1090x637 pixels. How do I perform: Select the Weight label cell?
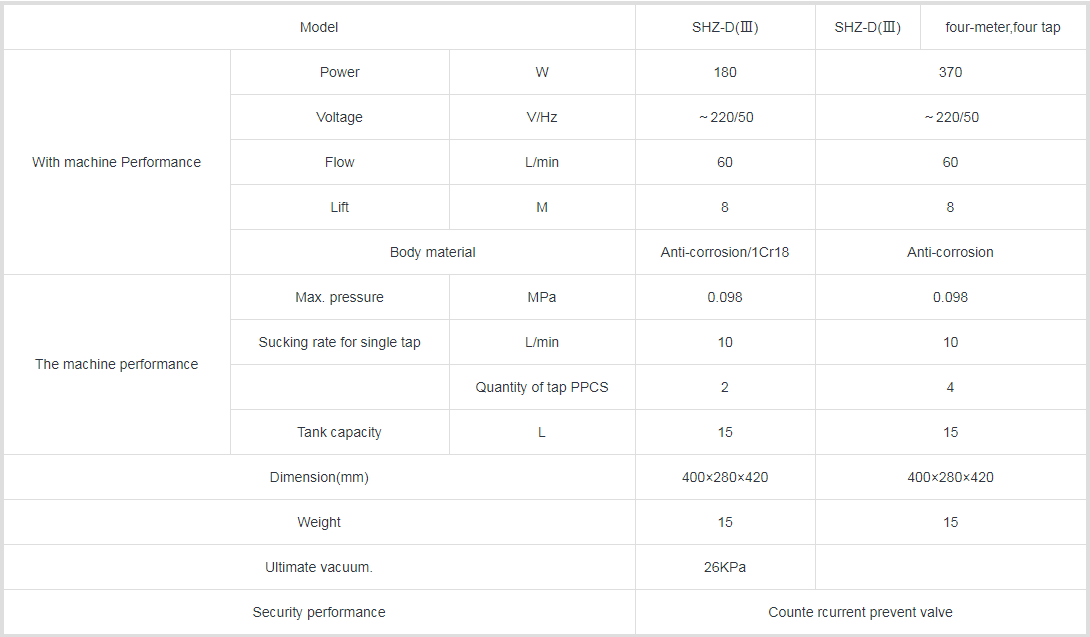(x=319, y=522)
